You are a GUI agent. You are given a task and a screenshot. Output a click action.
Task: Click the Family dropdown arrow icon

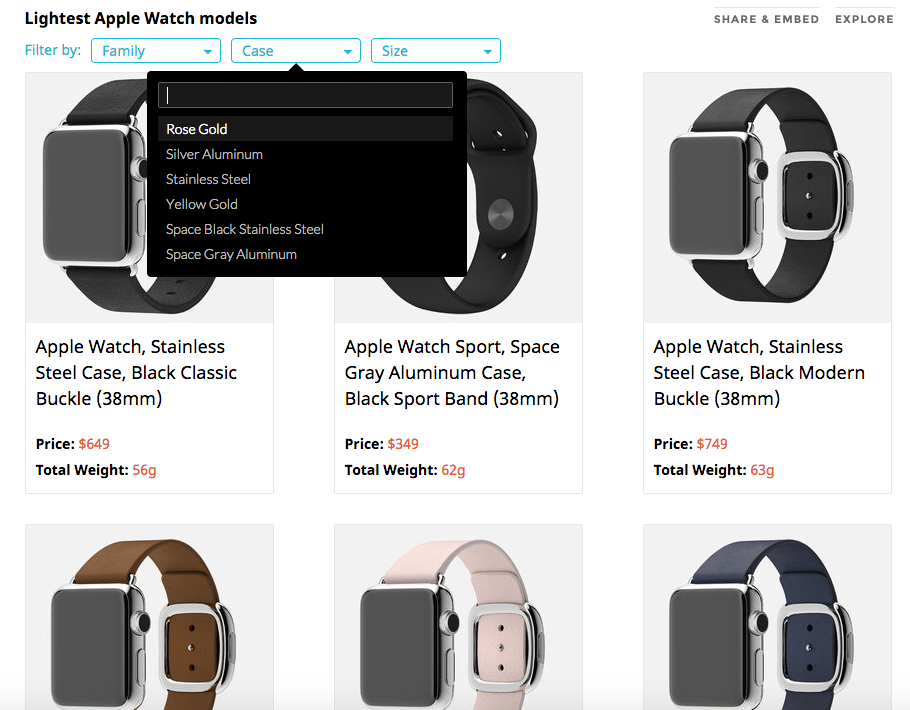207,52
